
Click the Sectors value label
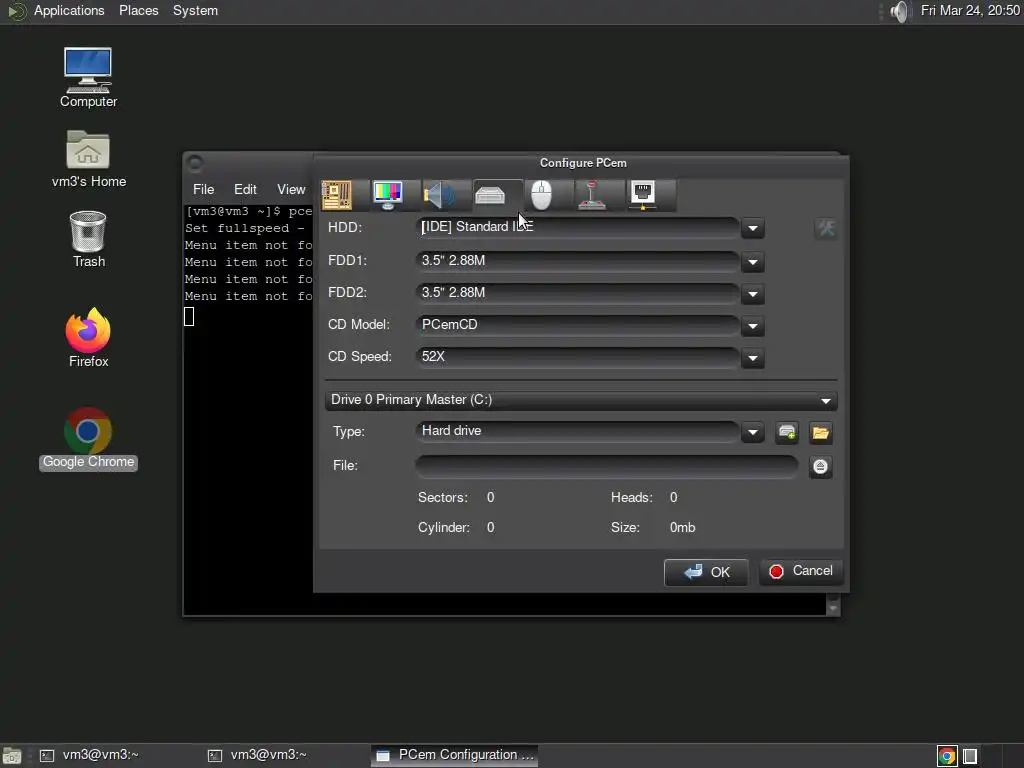pyautogui.click(x=490, y=498)
